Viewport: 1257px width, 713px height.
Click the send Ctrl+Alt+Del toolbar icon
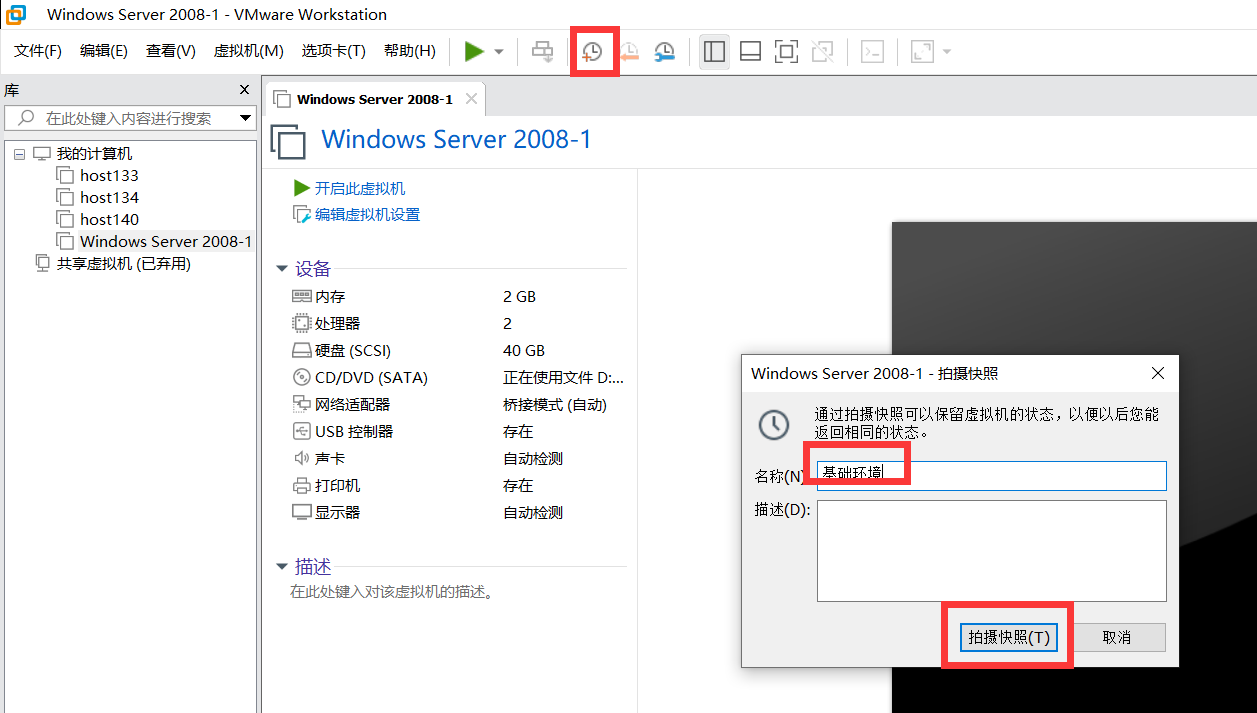[543, 51]
